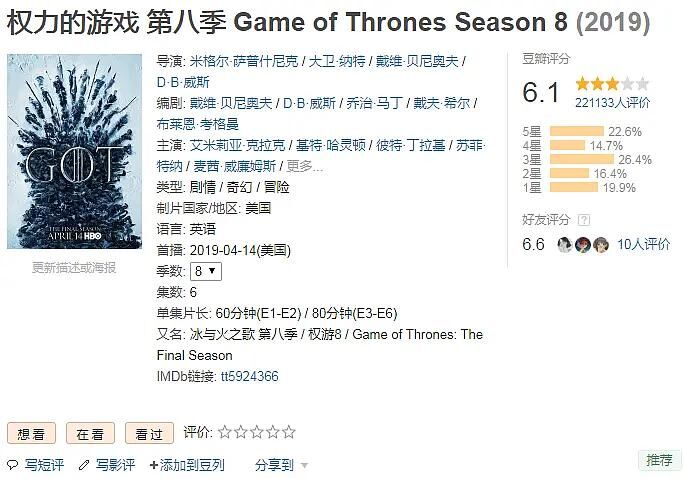This screenshot has height=479, width=684.
Task: Click the first friend avatar
Action: coord(565,244)
